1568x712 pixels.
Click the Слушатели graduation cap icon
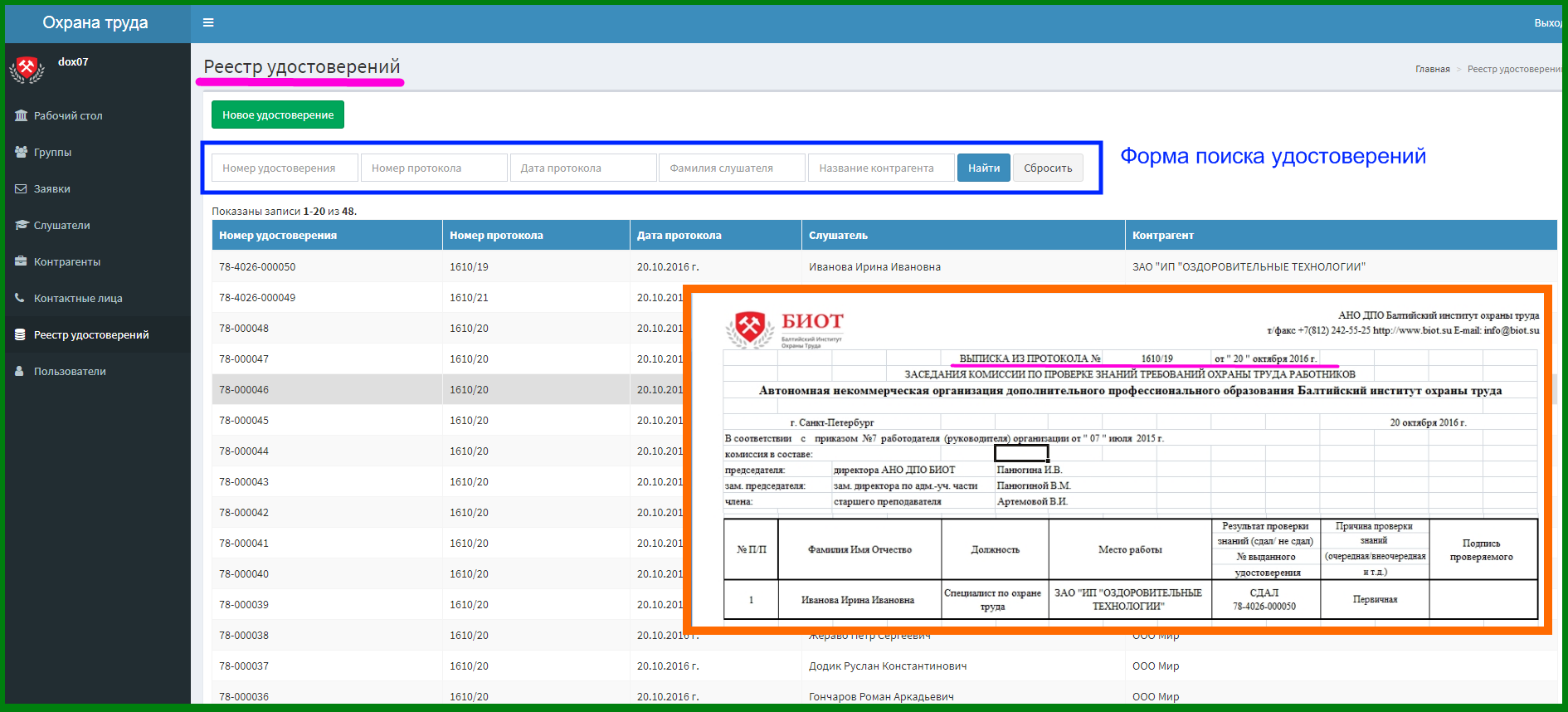[x=21, y=225]
